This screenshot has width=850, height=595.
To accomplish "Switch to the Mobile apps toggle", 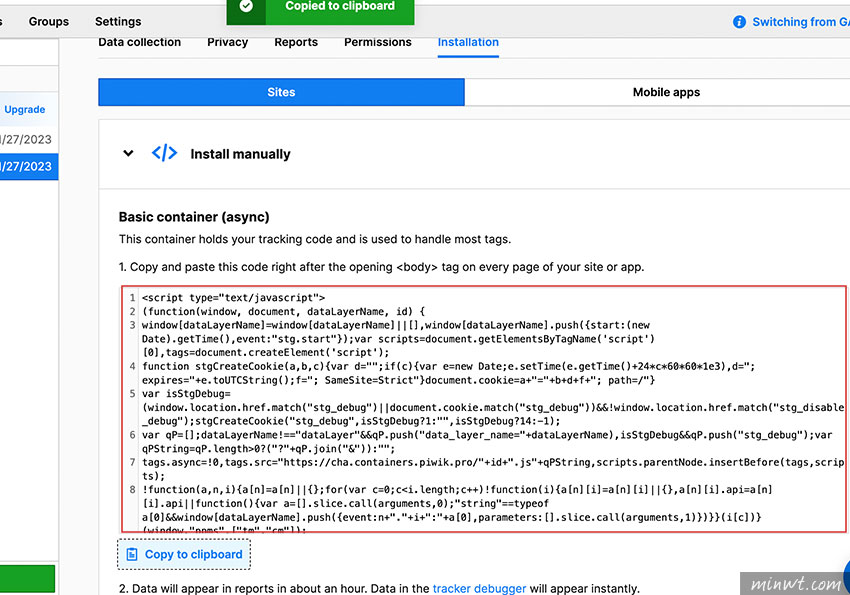I will coord(666,92).
